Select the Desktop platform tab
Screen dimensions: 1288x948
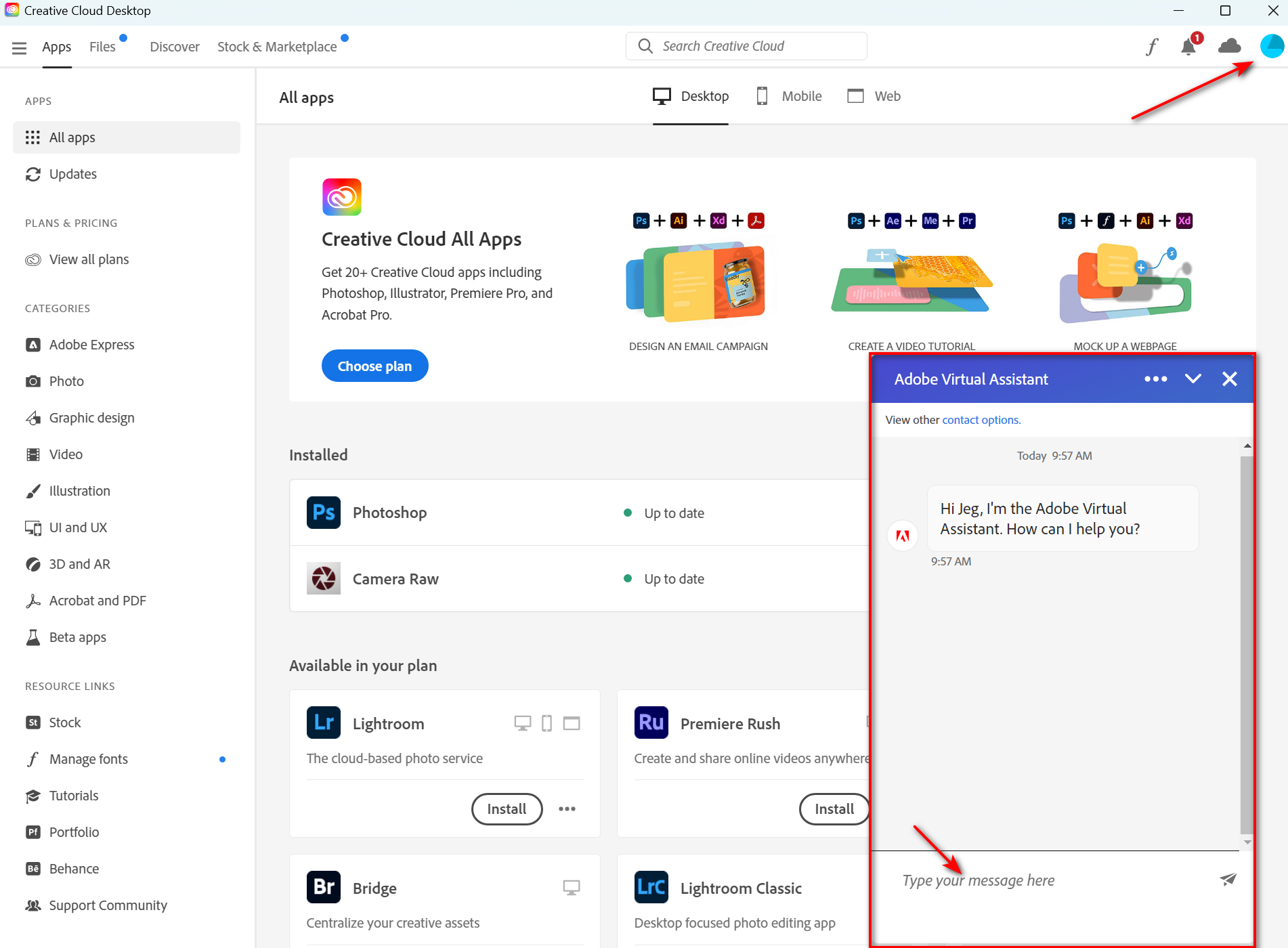(691, 96)
